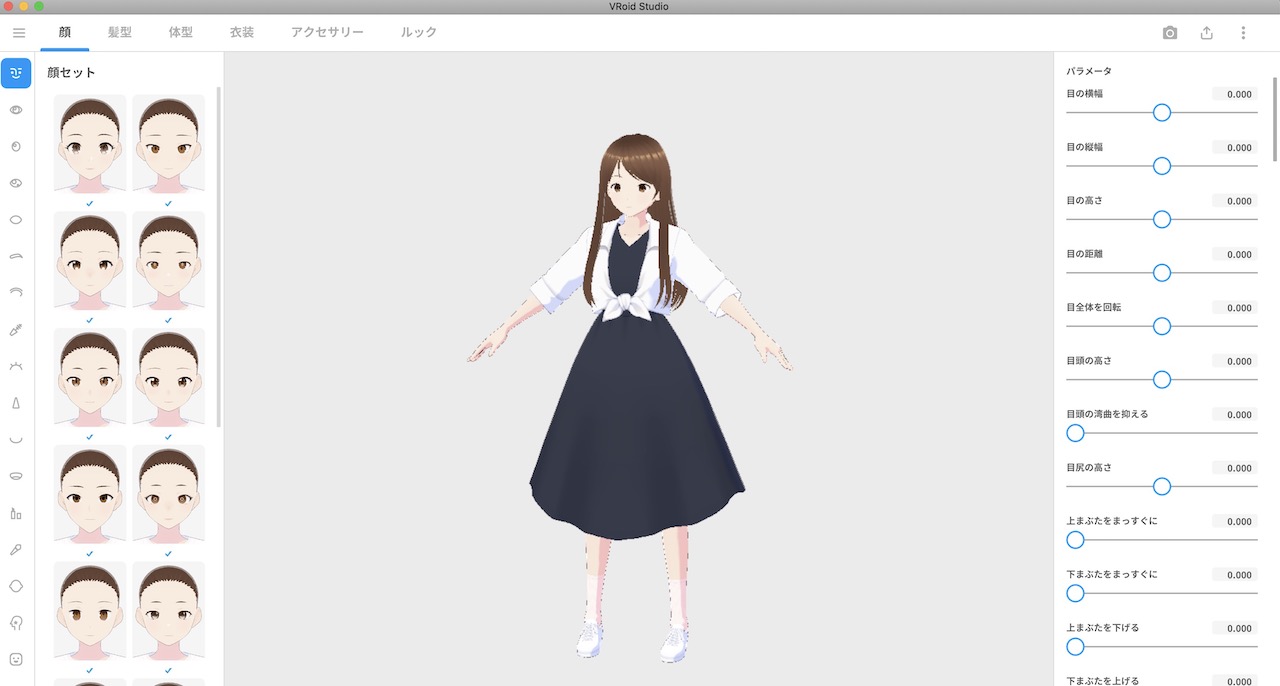Click the camera snapshot icon in the toolbar
This screenshot has width=1280, height=686.
coord(1169,32)
